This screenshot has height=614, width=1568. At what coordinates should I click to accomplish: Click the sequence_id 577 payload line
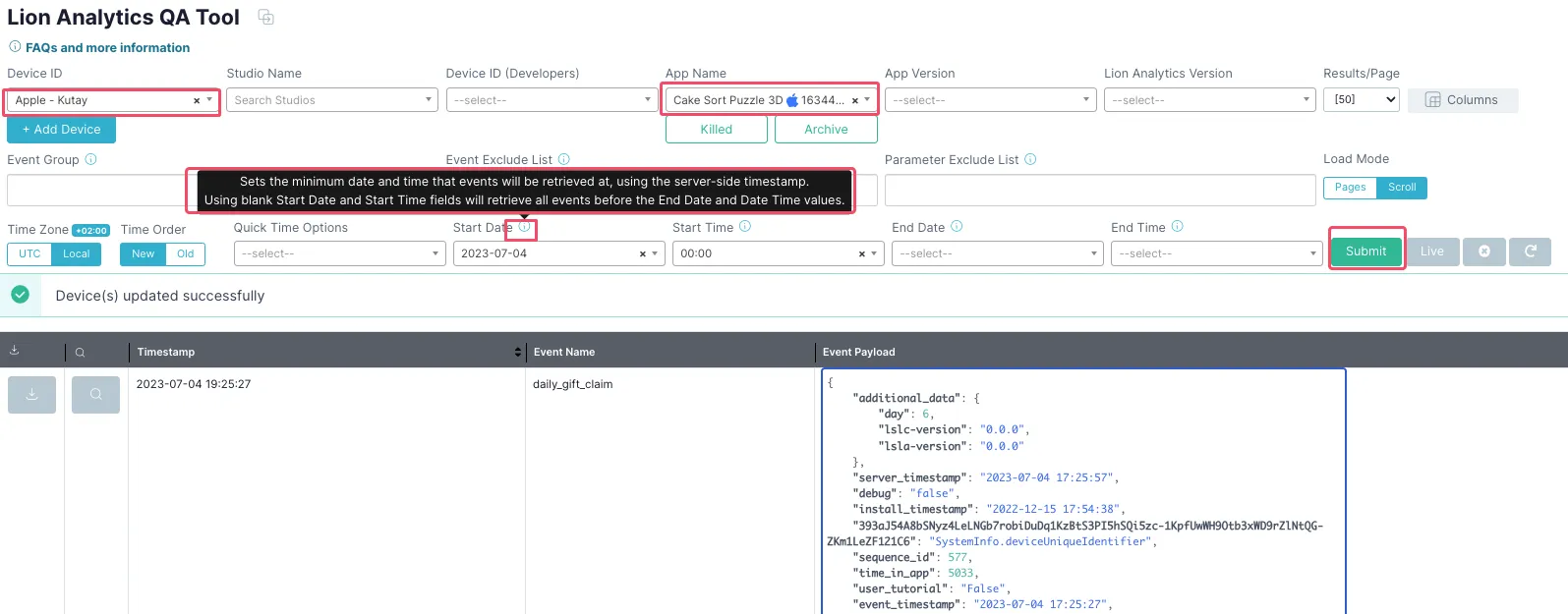pyautogui.click(x=913, y=557)
